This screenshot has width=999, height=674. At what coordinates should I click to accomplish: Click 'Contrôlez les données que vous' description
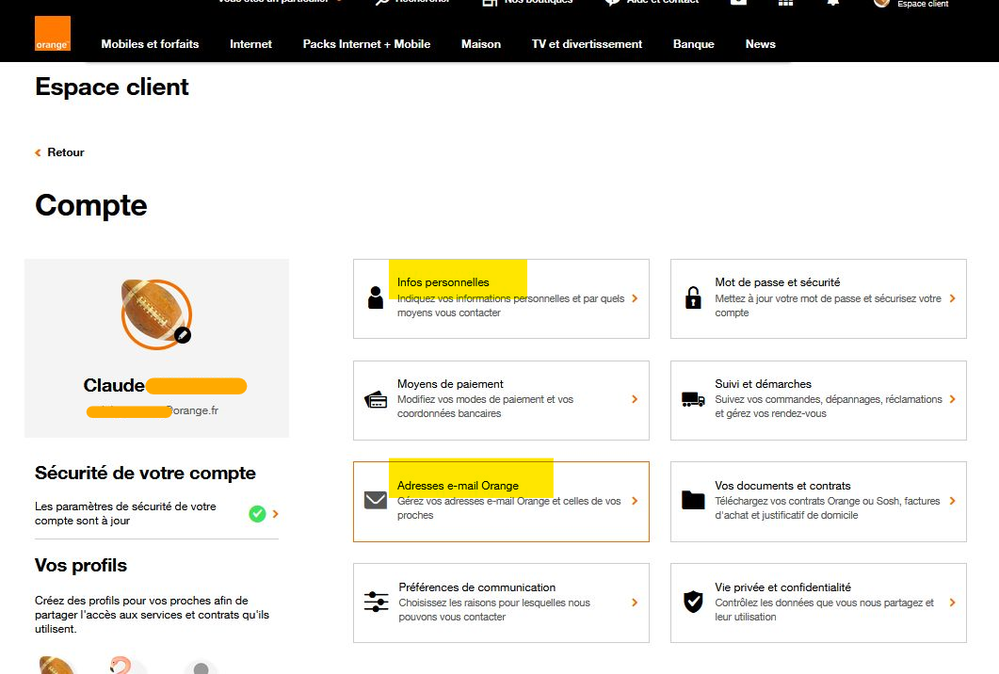coord(824,610)
